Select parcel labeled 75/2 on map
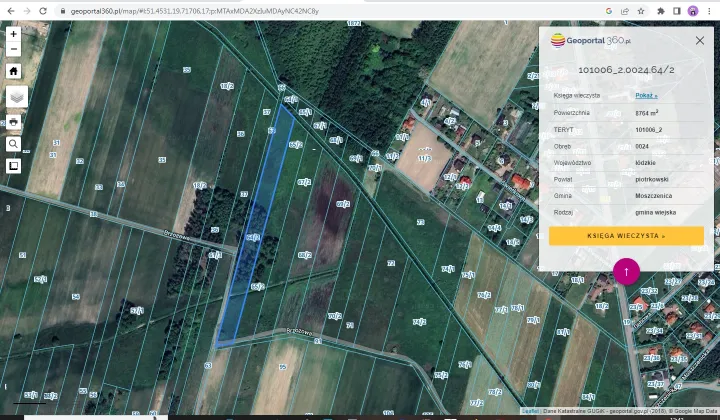The width and height of the screenshot is (720, 420). point(440,375)
